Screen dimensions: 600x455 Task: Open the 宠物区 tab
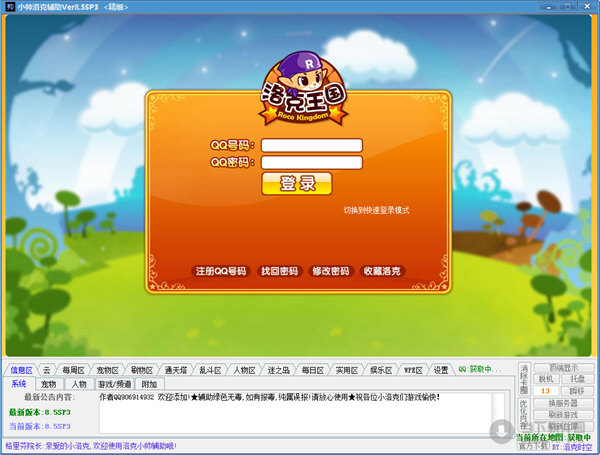107,370
